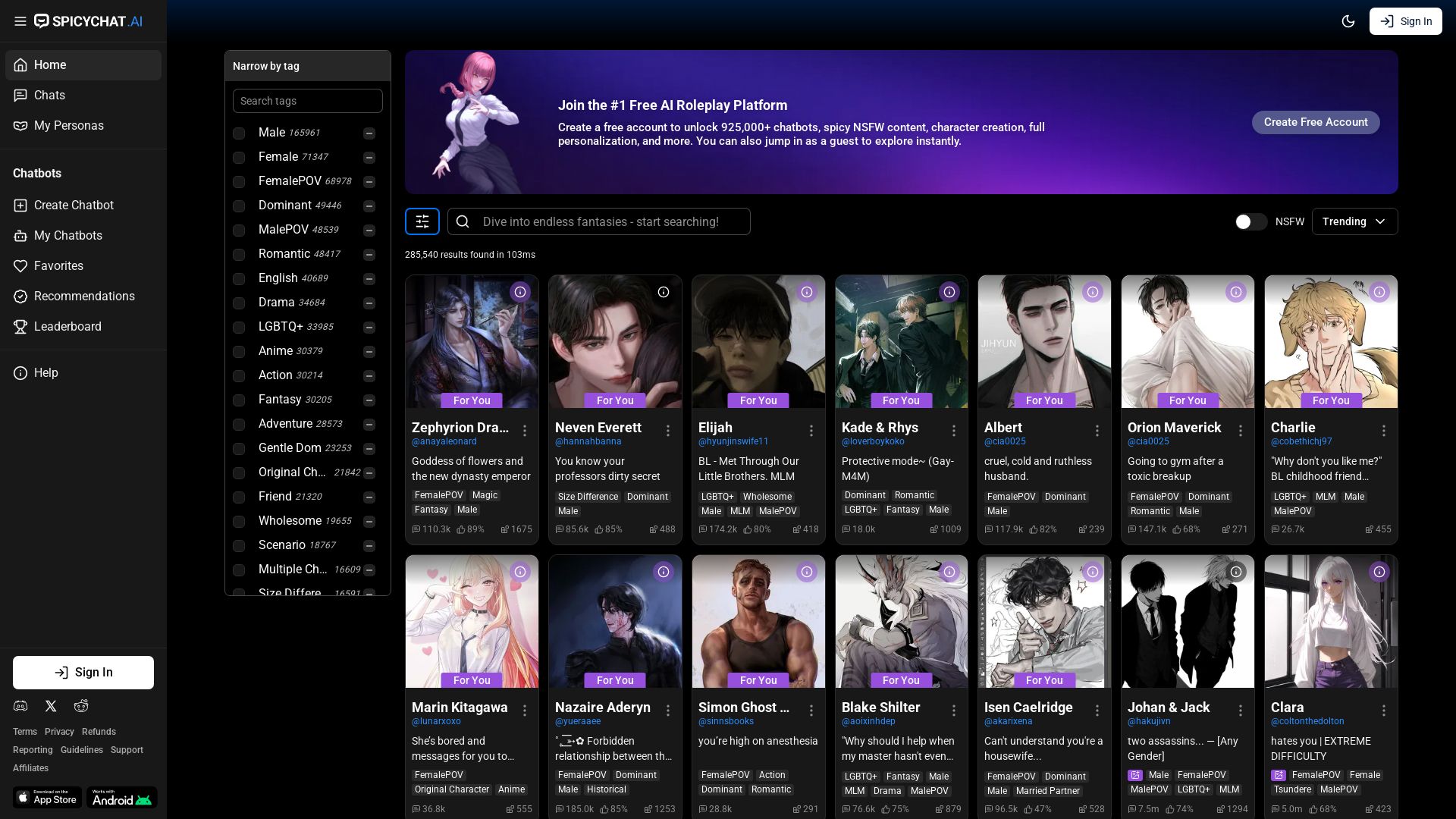Open the Discord link icon

tap(20, 706)
